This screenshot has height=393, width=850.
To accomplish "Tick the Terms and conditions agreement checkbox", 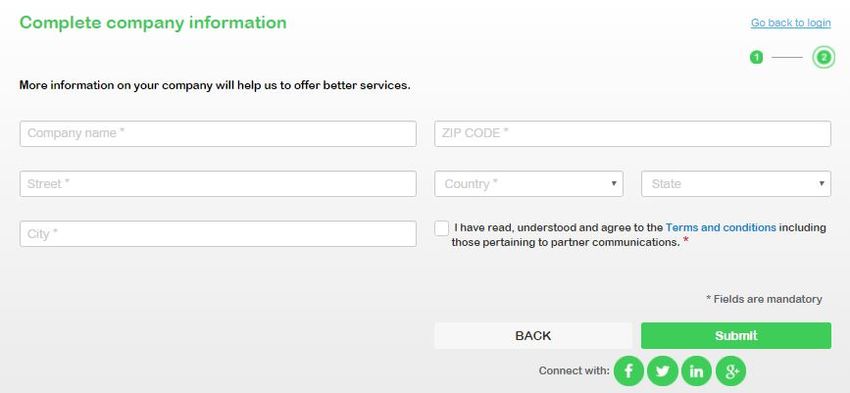I will click(x=441, y=228).
